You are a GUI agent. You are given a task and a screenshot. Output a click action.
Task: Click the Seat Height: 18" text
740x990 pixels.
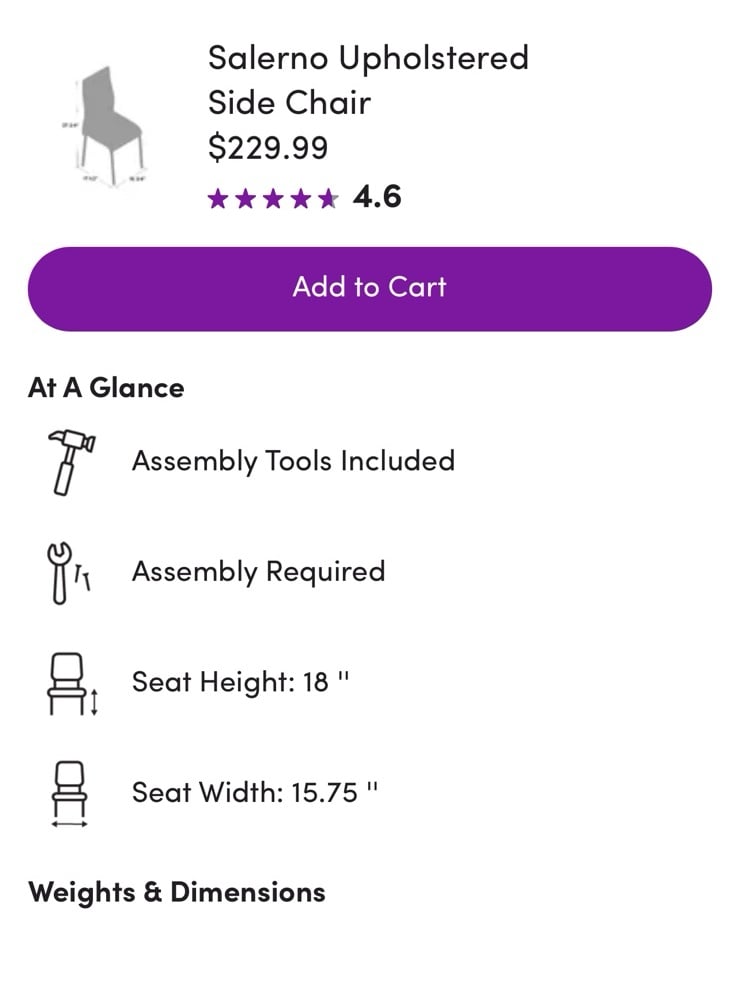(x=241, y=683)
